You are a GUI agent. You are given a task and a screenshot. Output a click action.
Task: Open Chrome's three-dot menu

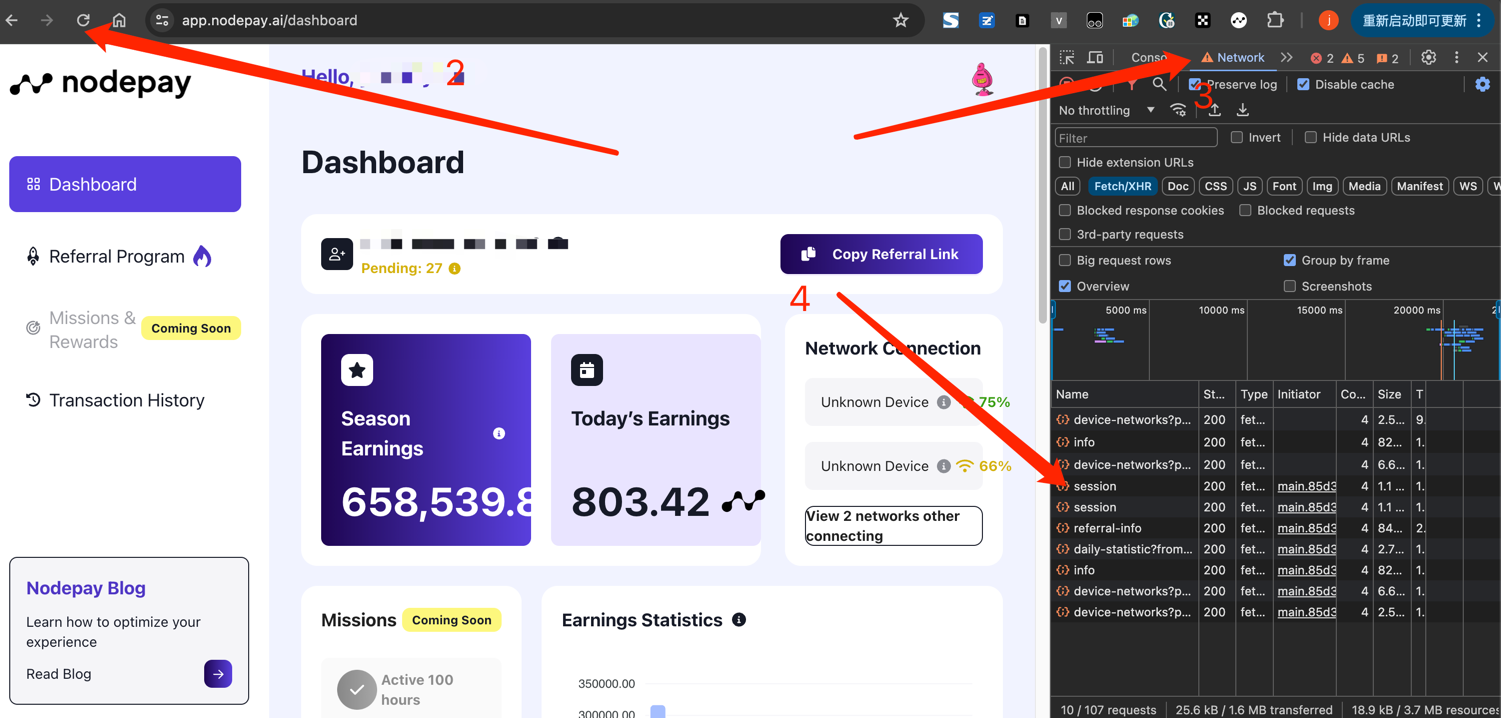(x=1479, y=20)
